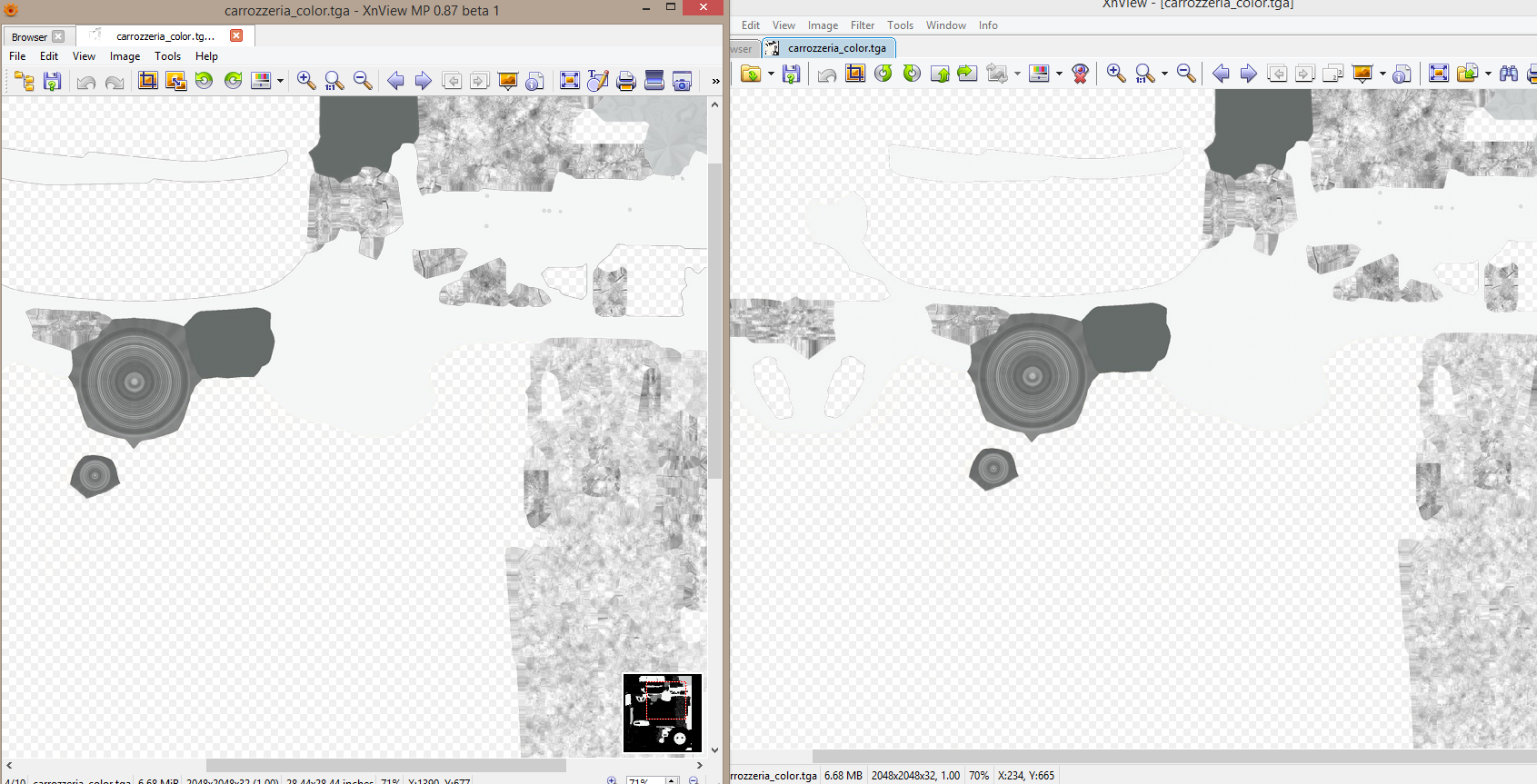Open the Tools menu in XnView MP
Viewport: 1537px width, 784px height.
(x=167, y=56)
